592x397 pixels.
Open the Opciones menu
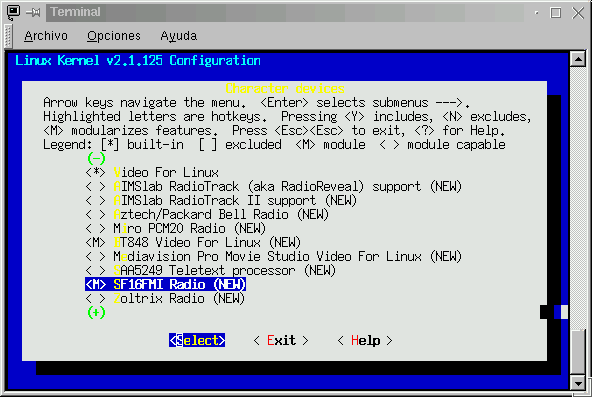click(114, 36)
